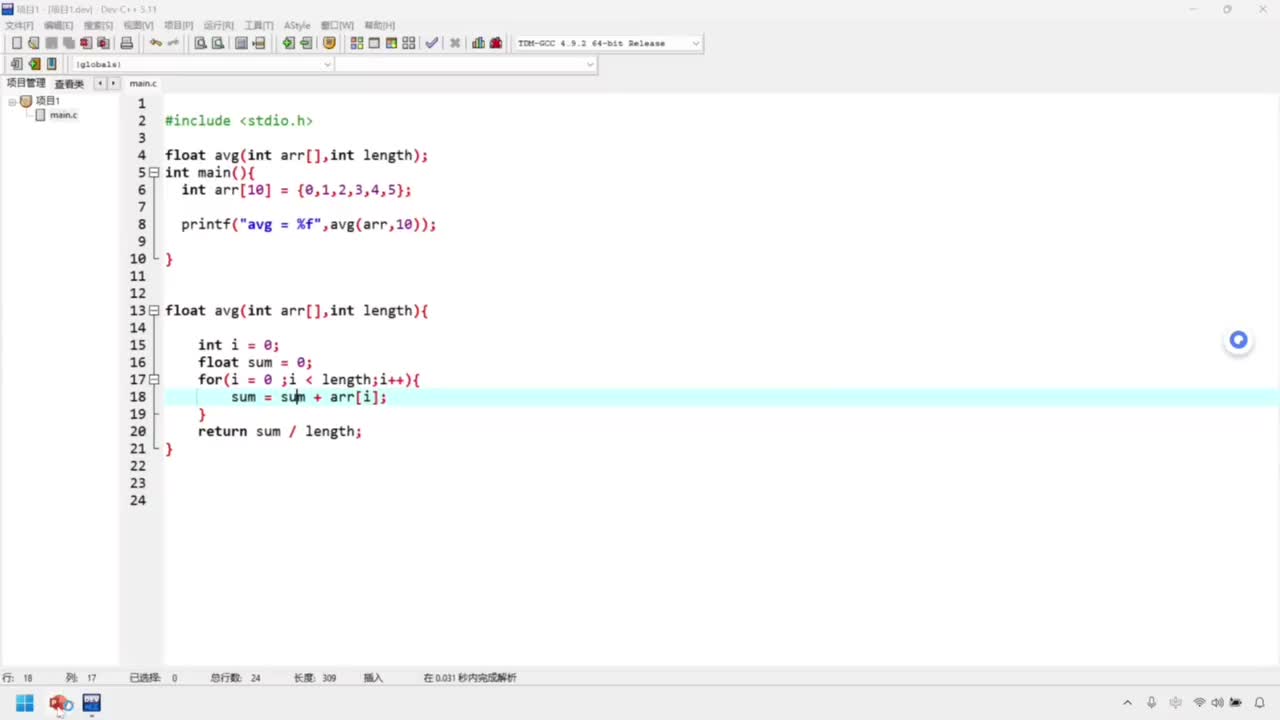
Task: Click the Redo toolbar icon
Action: coord(172,43)
